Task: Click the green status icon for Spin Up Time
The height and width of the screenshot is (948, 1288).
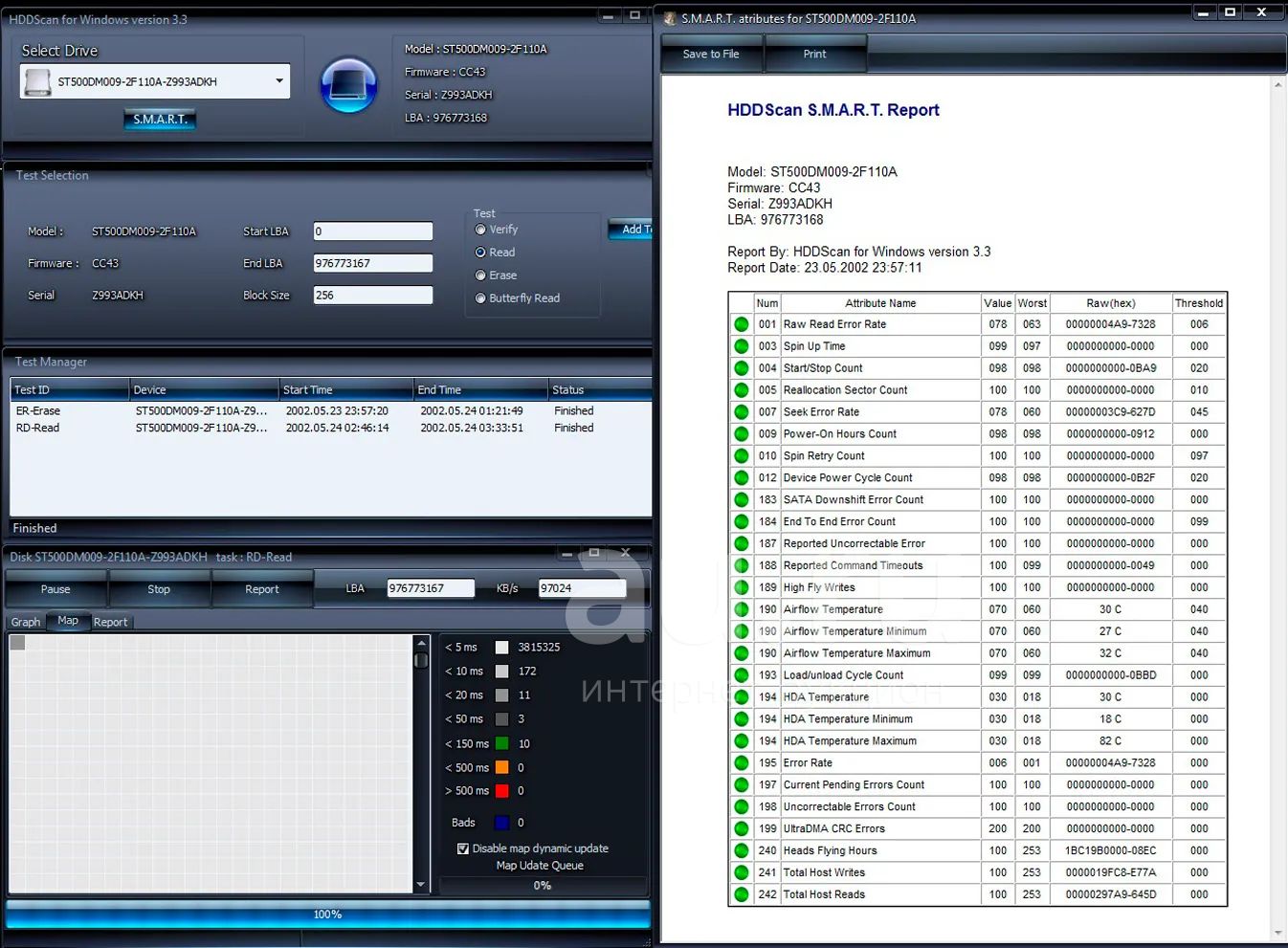Action: click(742, 346)
